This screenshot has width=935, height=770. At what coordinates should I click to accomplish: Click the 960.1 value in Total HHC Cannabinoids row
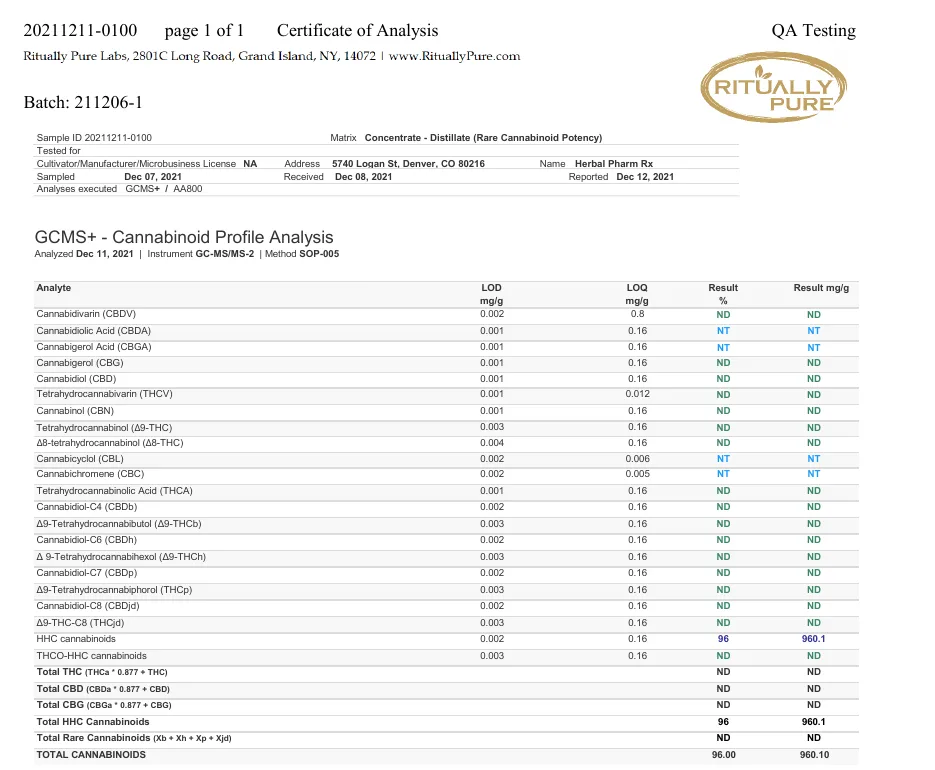click(813, 722)
